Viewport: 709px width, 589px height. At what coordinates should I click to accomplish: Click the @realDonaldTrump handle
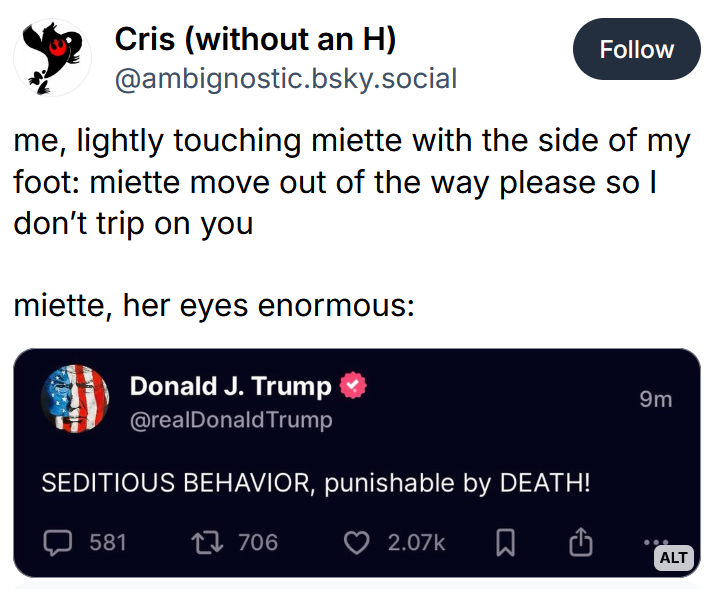pos(231,419)
